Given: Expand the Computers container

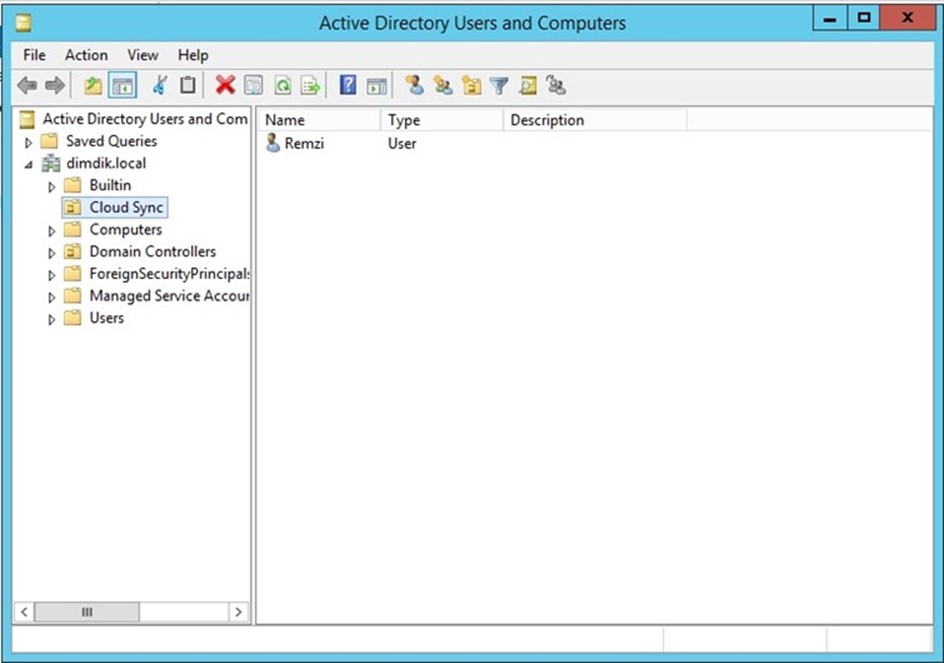Looking at the screenshot, I should [x=51, y=231].
